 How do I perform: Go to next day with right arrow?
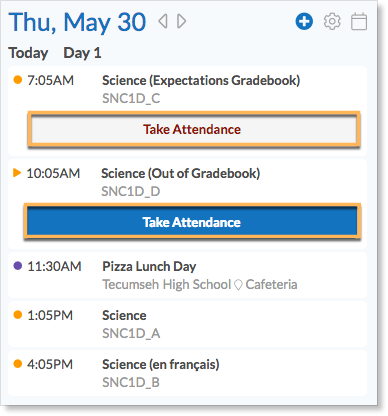182,21
